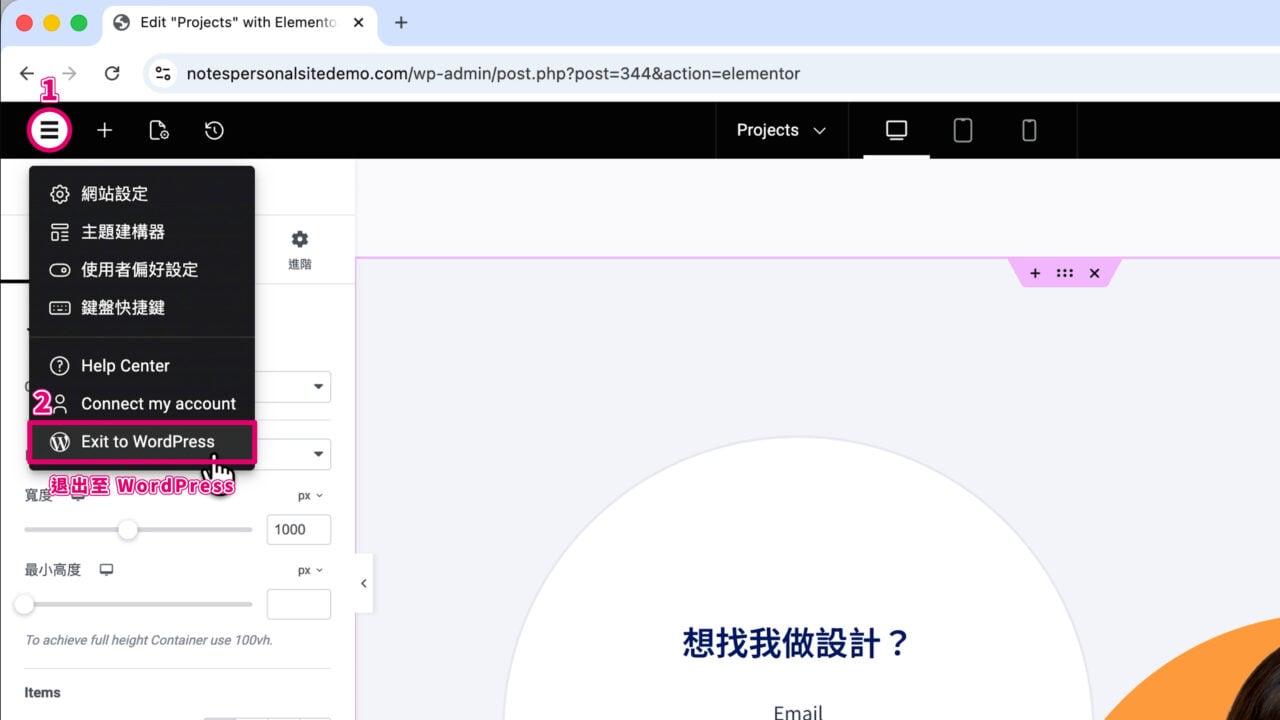Delete the container with the X handle

point(1094,273)
